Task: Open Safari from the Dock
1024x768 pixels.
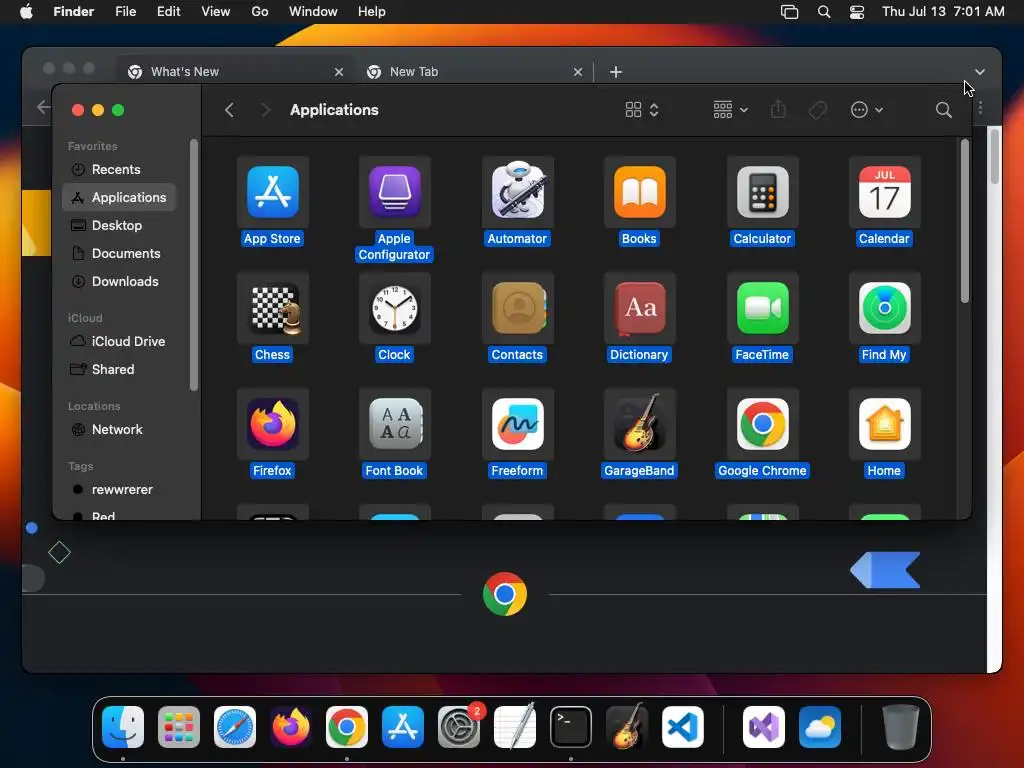Action: point(235,727)
